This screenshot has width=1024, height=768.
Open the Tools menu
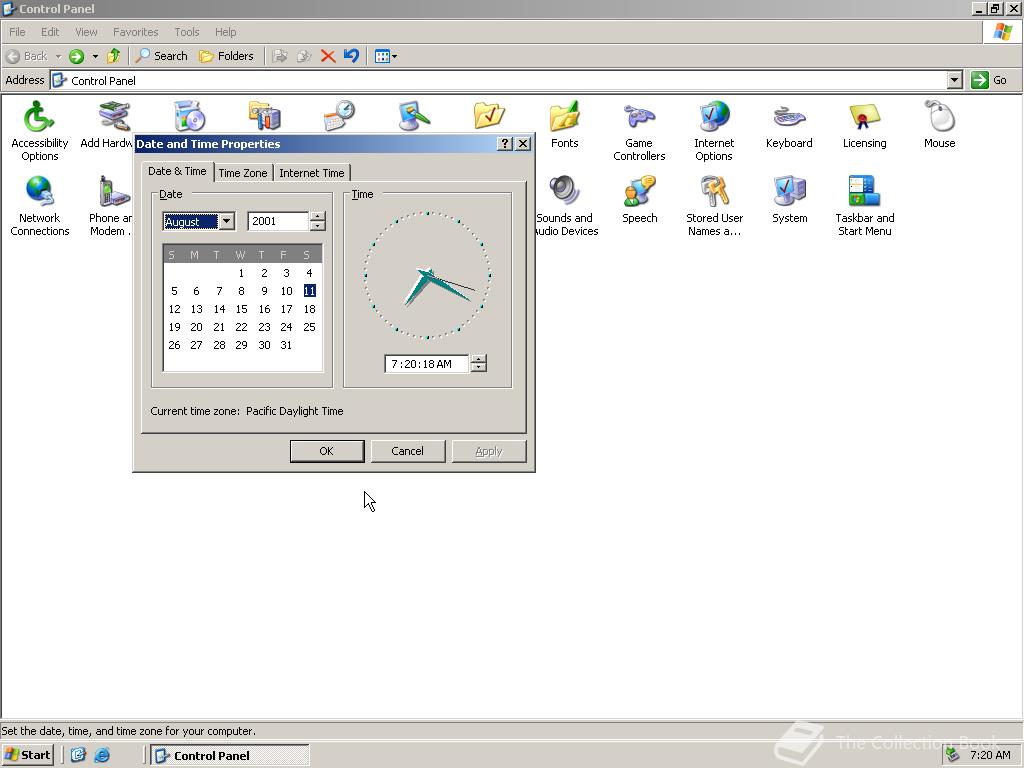(186, 32)
